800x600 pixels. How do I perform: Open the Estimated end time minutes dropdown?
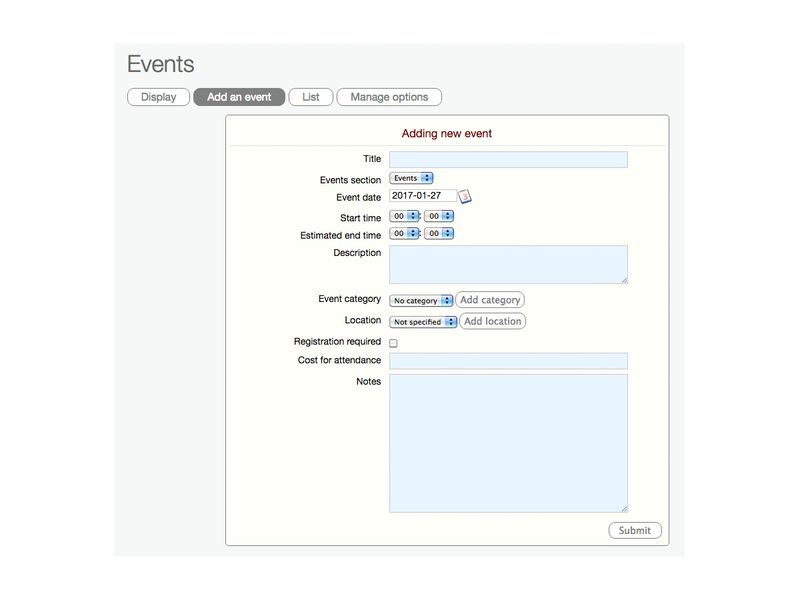(439, 234)
